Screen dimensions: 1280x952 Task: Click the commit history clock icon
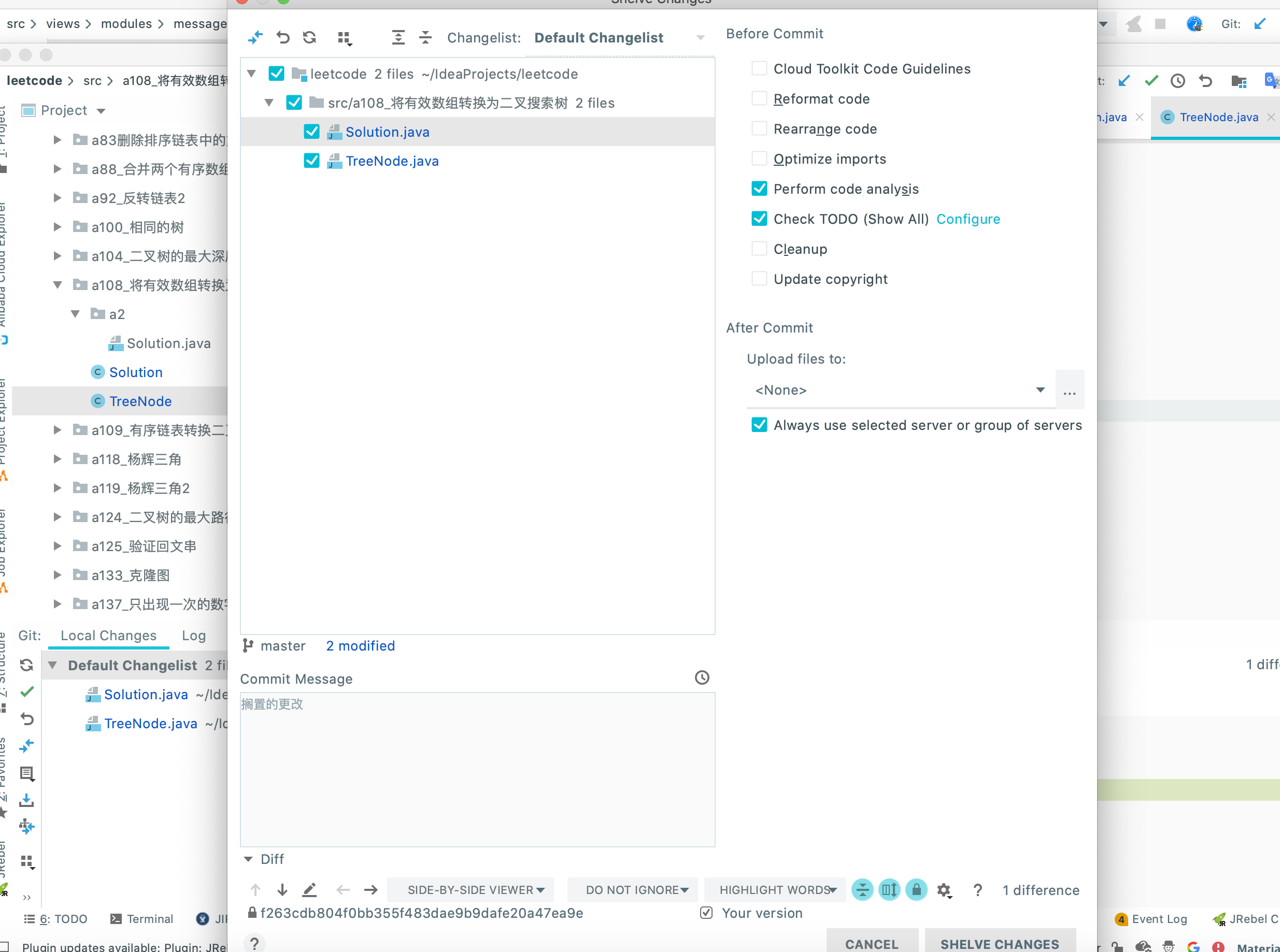(x=701, y=679)
